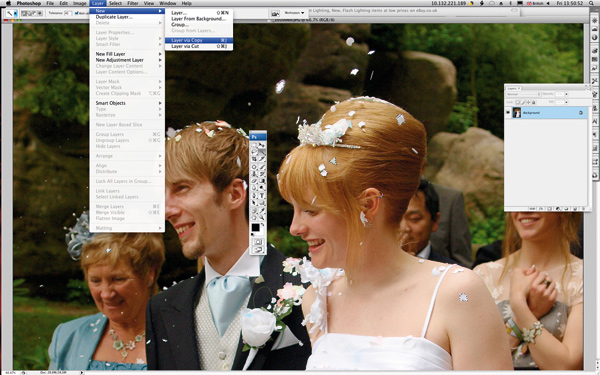This screenshot has height=375, width=600.
Task: Select the Dodge tool
Action: 262,188
